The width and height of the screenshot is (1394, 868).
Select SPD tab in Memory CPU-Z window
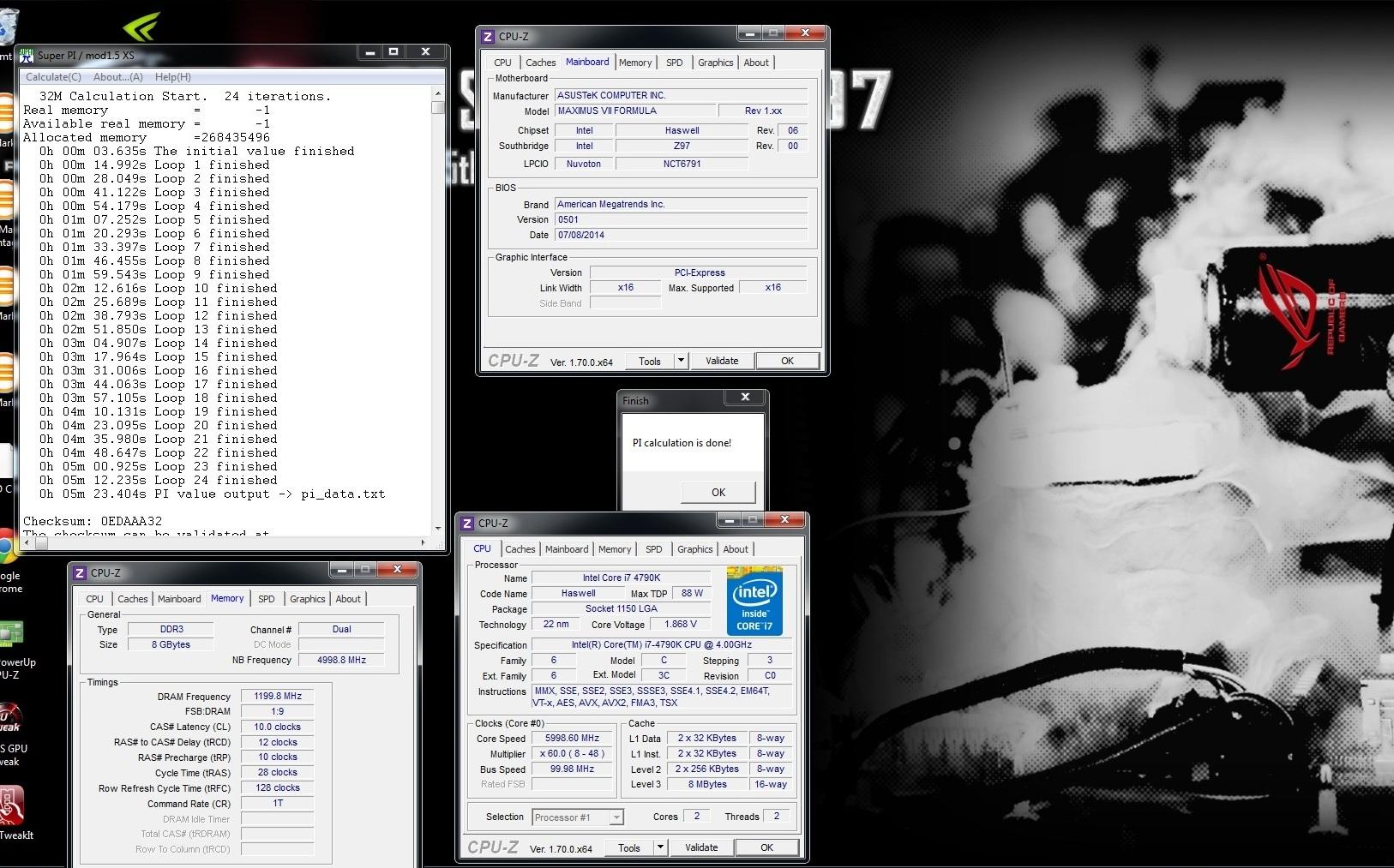click(267, 599)
